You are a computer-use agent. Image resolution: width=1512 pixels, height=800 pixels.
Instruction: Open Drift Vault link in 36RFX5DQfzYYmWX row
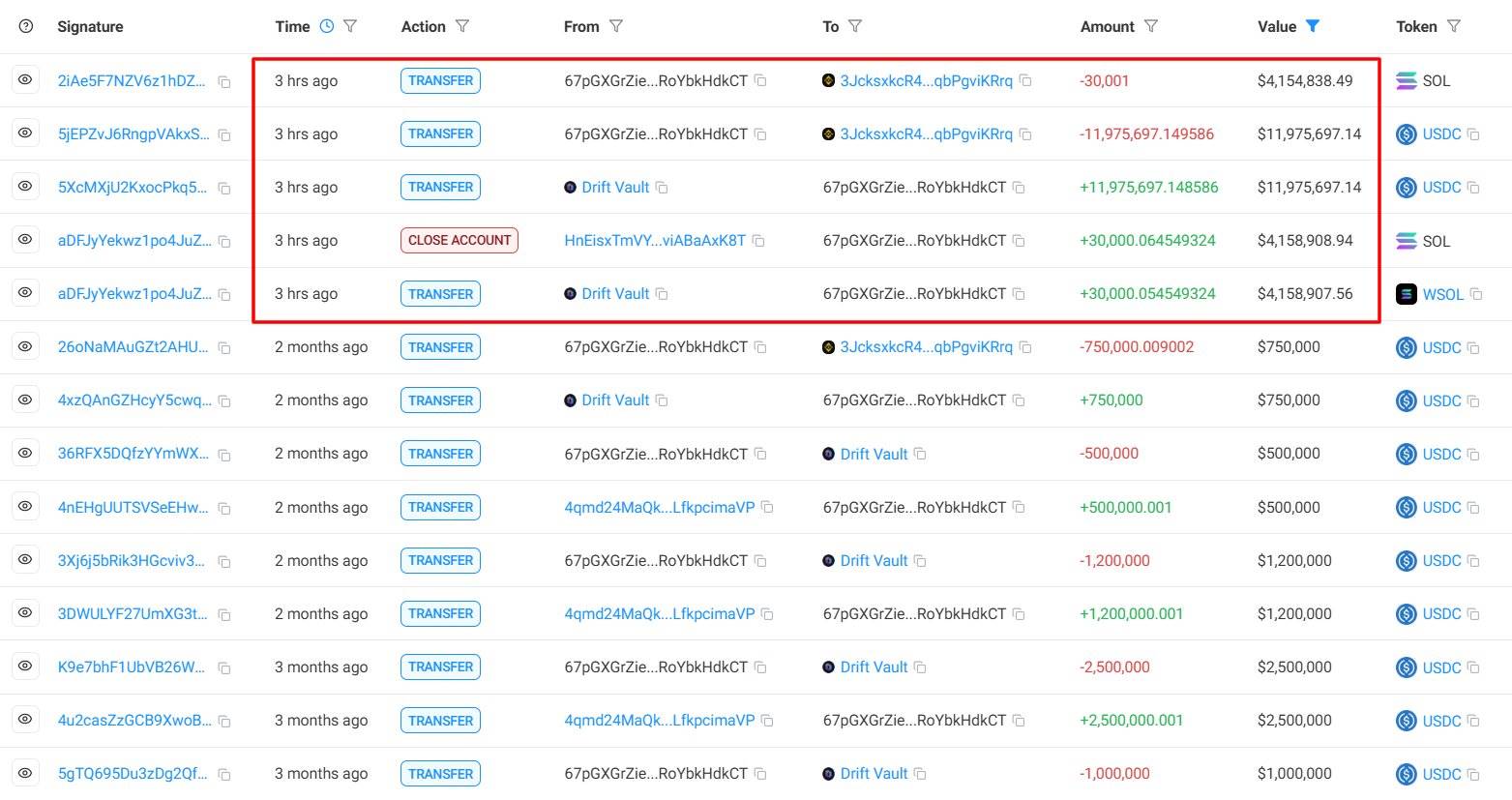[874, 454]
